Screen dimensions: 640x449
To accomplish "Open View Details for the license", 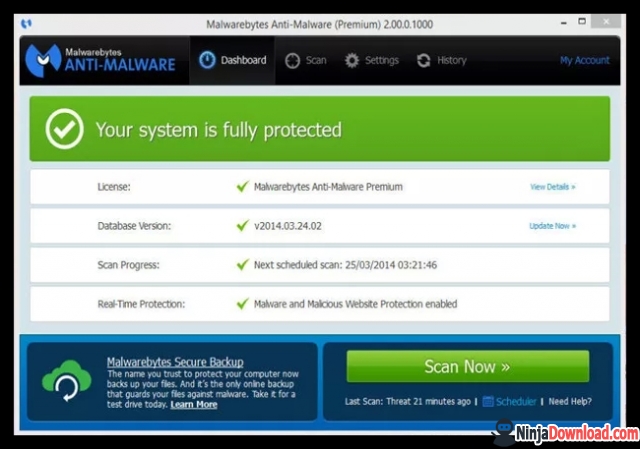I will [x=553, y=187].
